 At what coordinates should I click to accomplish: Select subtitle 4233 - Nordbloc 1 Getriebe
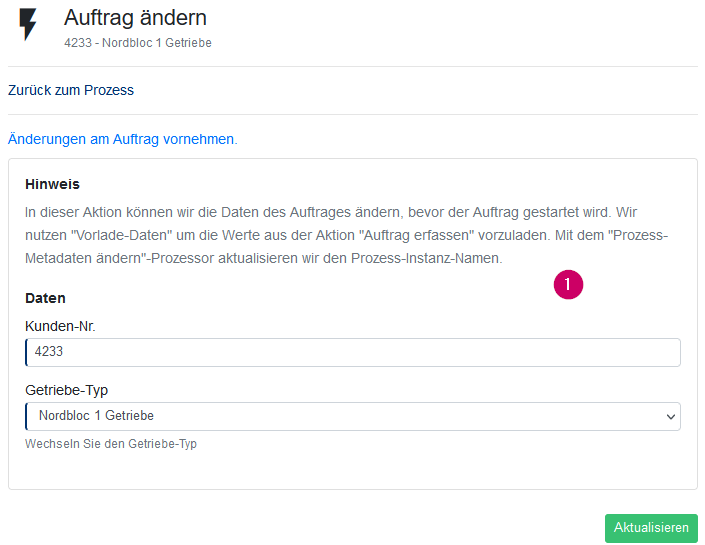pos(138,43)
